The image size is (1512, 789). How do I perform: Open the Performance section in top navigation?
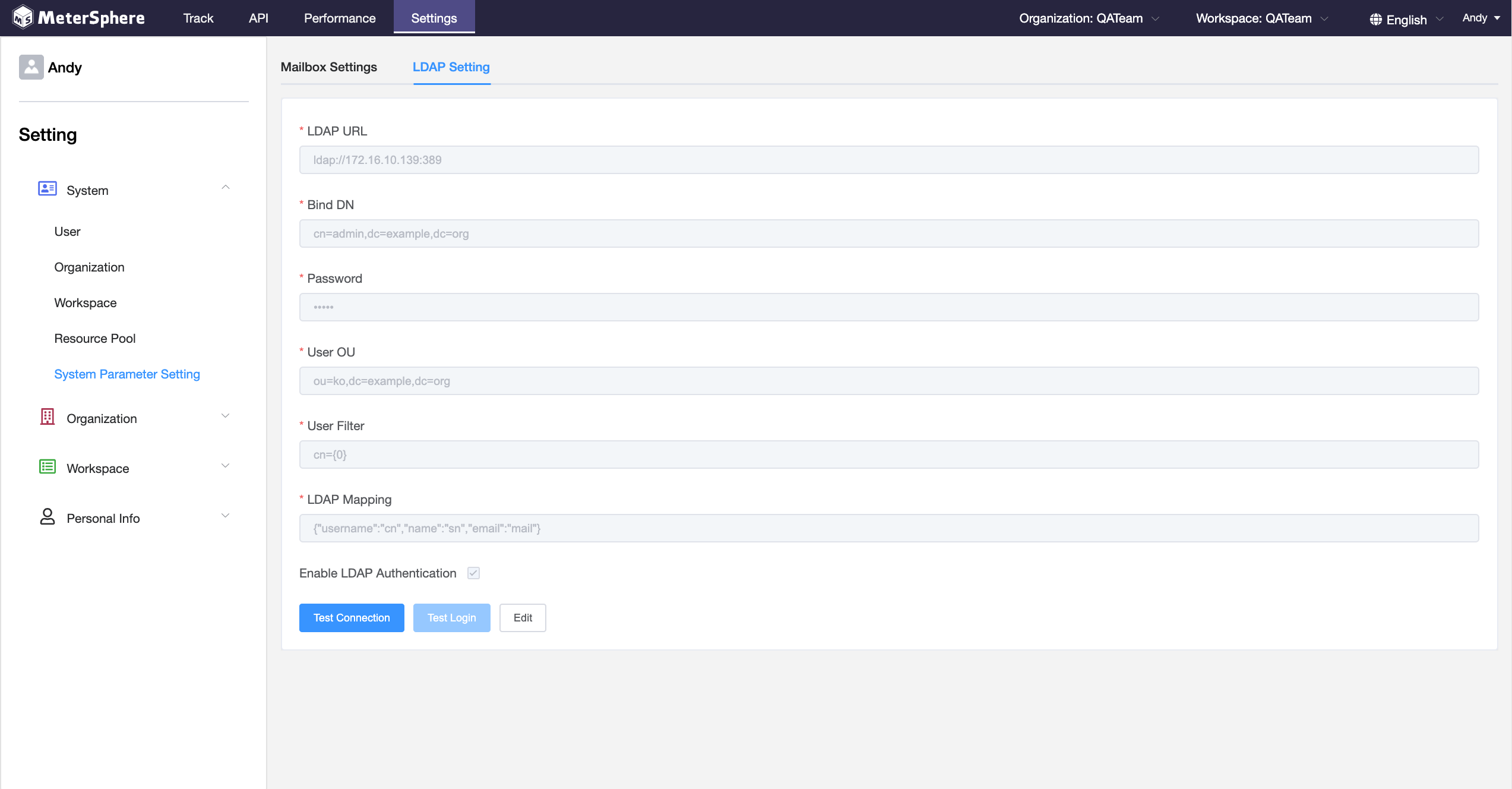(x=339, y=18)
